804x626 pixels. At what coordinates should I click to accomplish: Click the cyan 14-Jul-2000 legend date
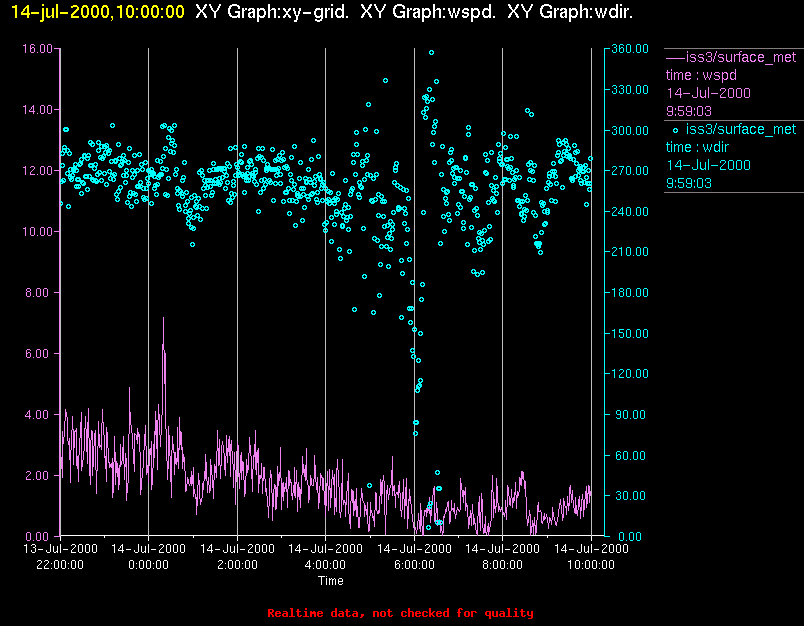(x=708, y=165)
